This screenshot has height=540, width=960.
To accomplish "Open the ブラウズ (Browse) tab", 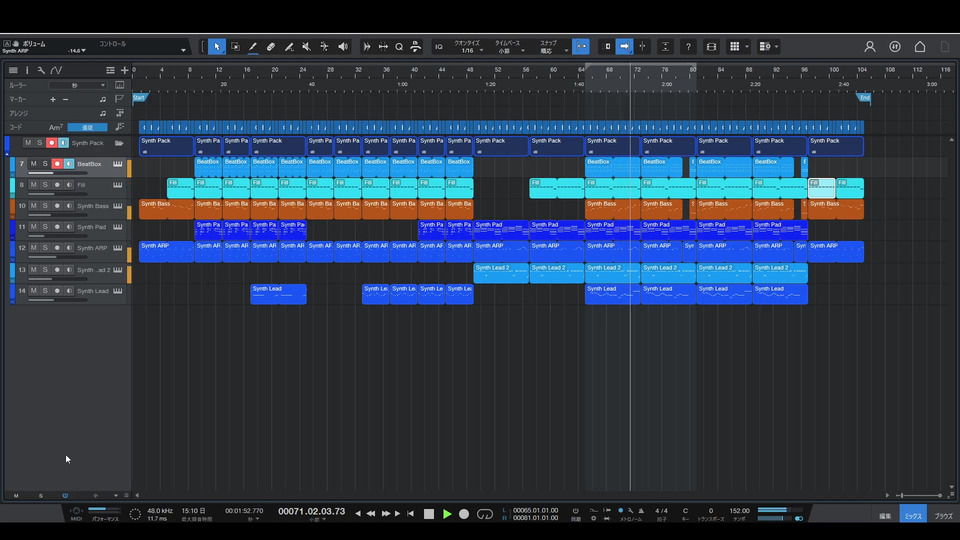I will point(943,515).
